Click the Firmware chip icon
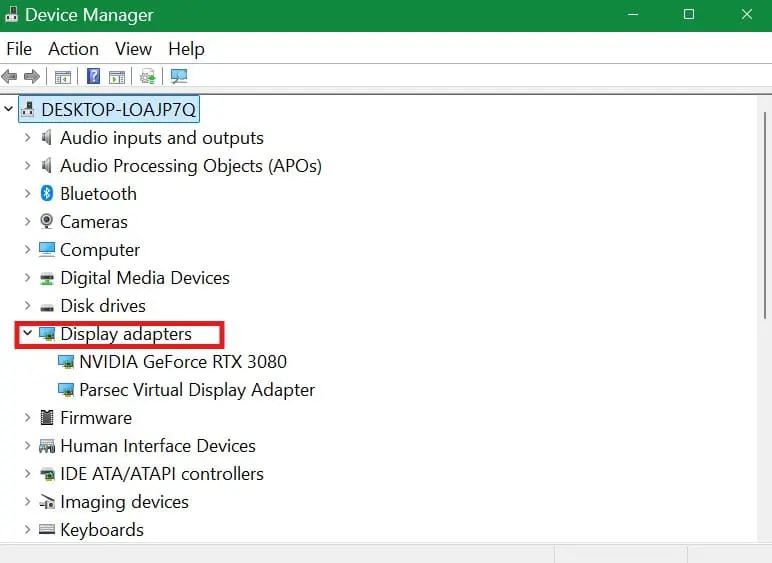The width and height of the screenshot is (772, 563). click(47, 417)
